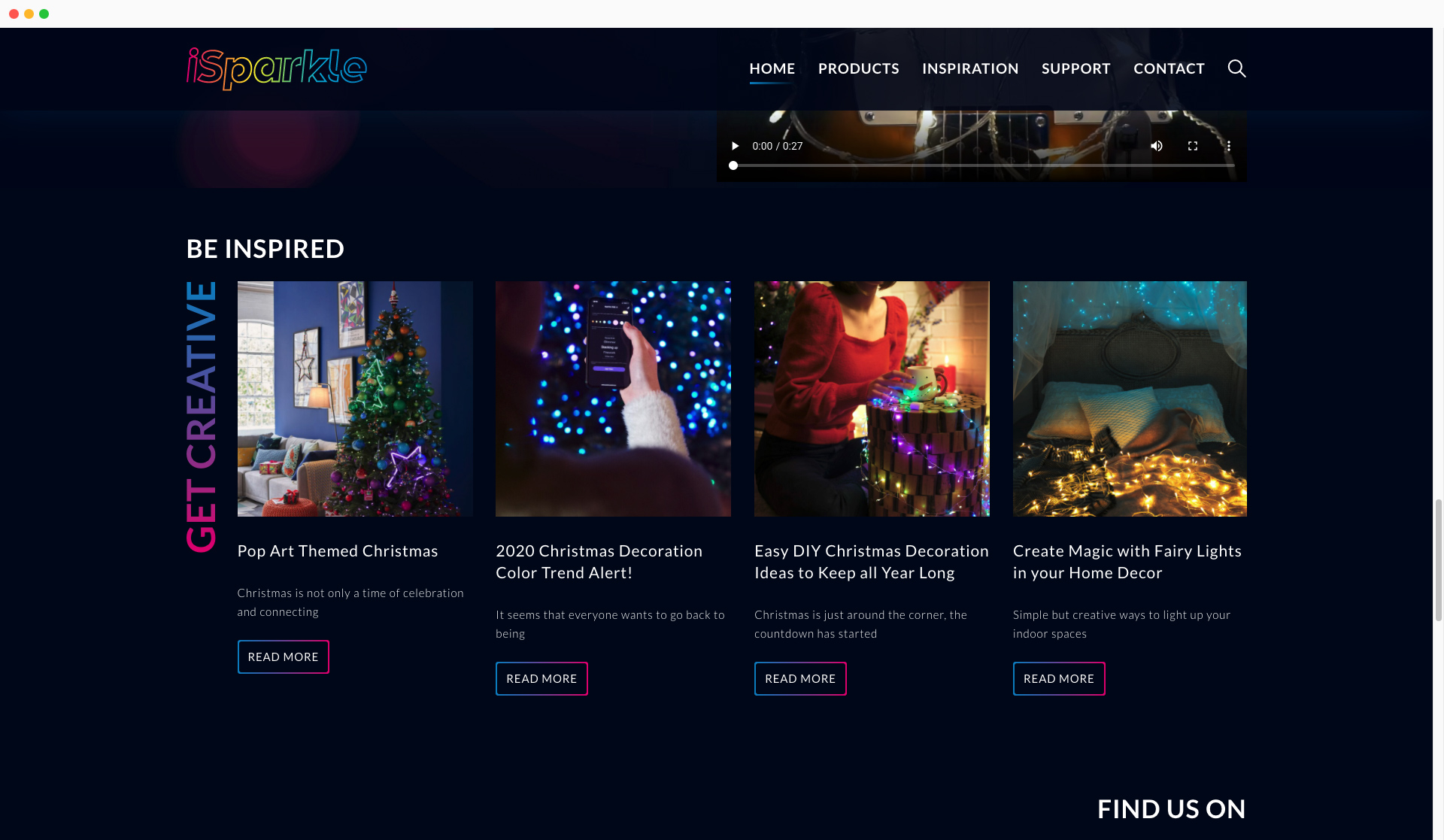Read more on Easy DIY Christmas Decoration

[x=800, y=678]
